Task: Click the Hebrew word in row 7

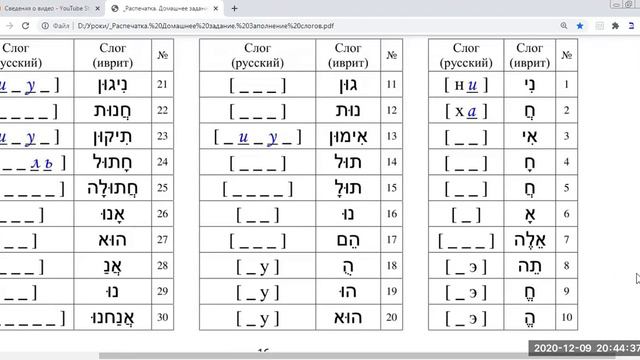Action: tap(530, 240)
